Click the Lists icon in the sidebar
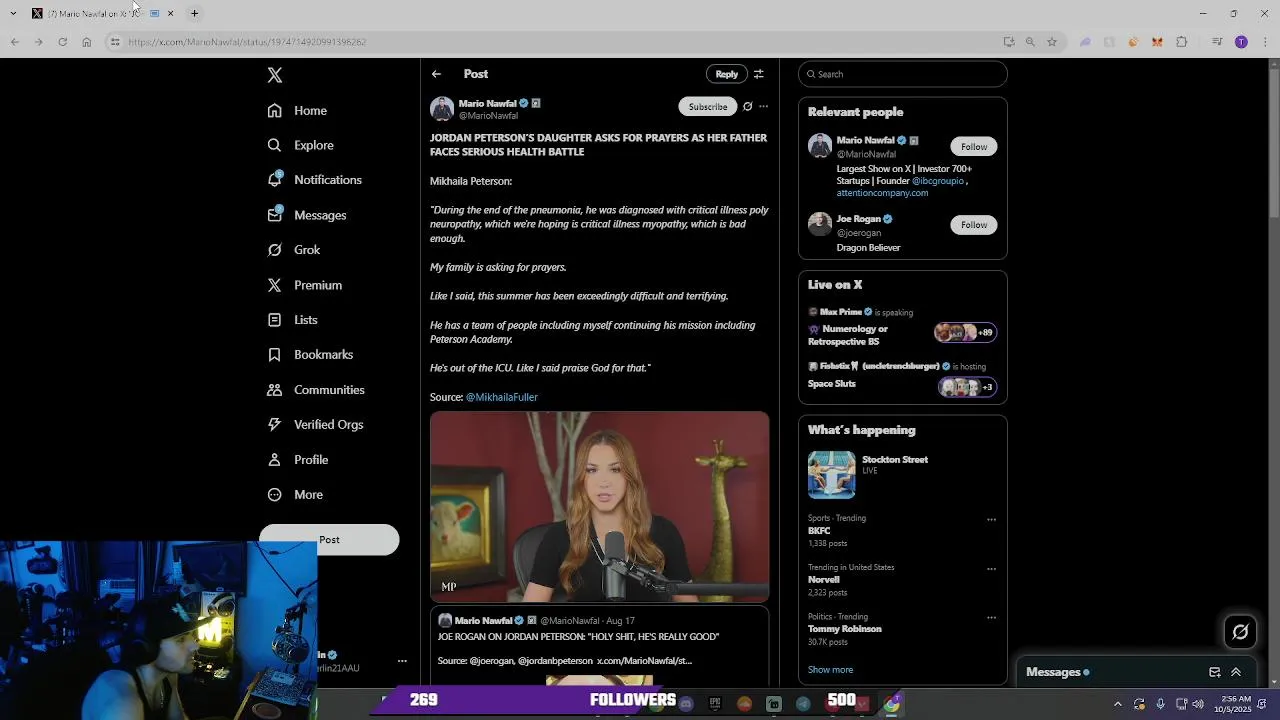This screenshot has height=720, width=1280. pyautogui.click(x=274, y=320)
